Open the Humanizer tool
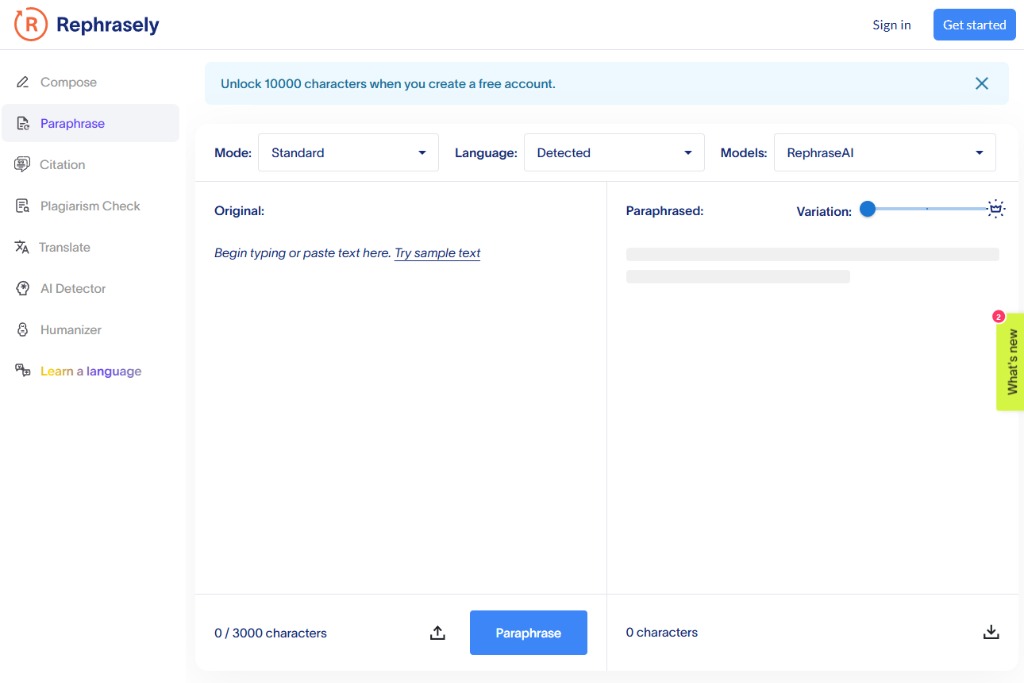Image resolution: width=1024 pixels, height=683 pixels. (70, 330)
